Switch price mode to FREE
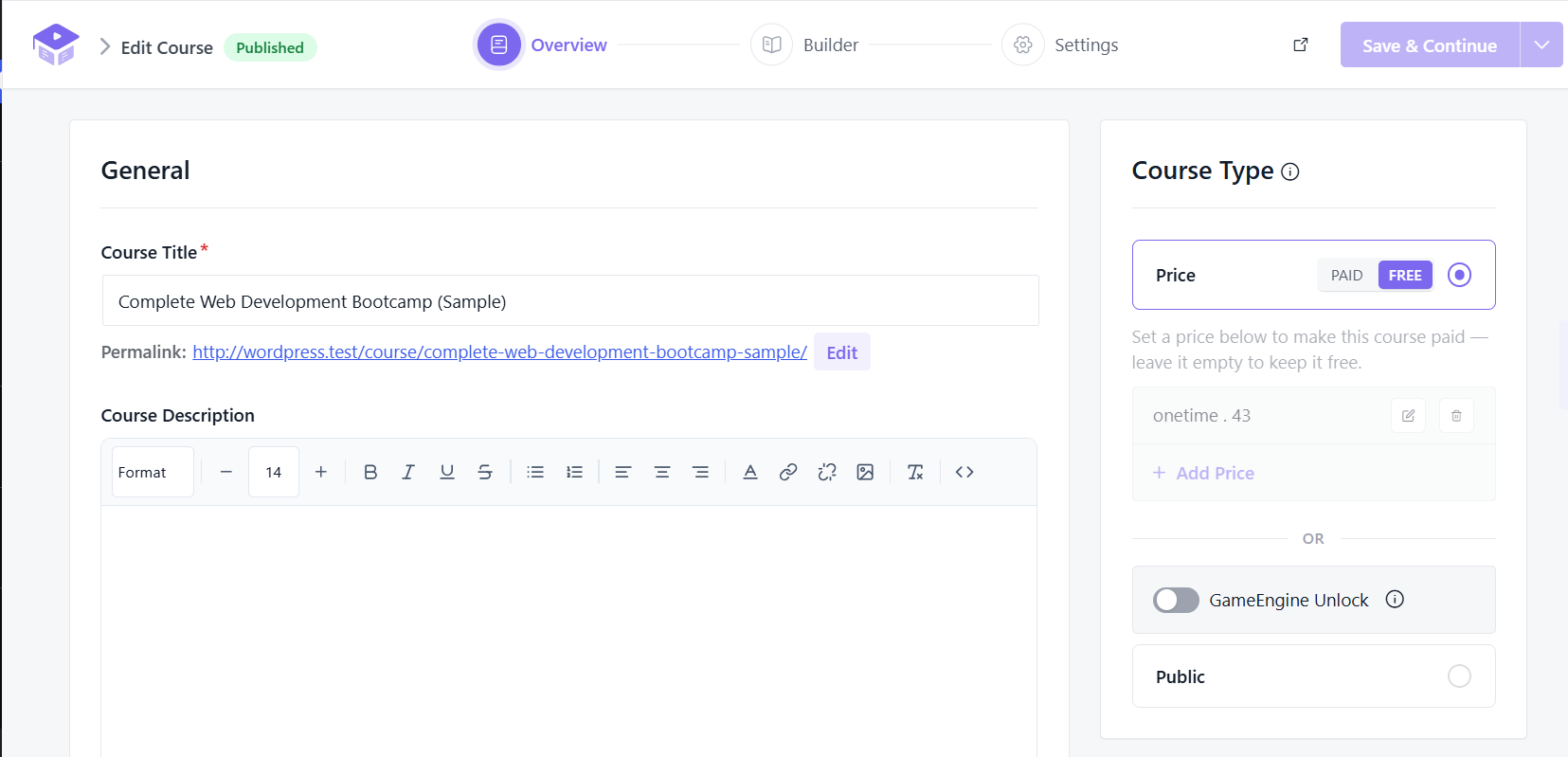Image resolution: width=1568 pixels, height=757 pixels. click(x=1405, y=275)
